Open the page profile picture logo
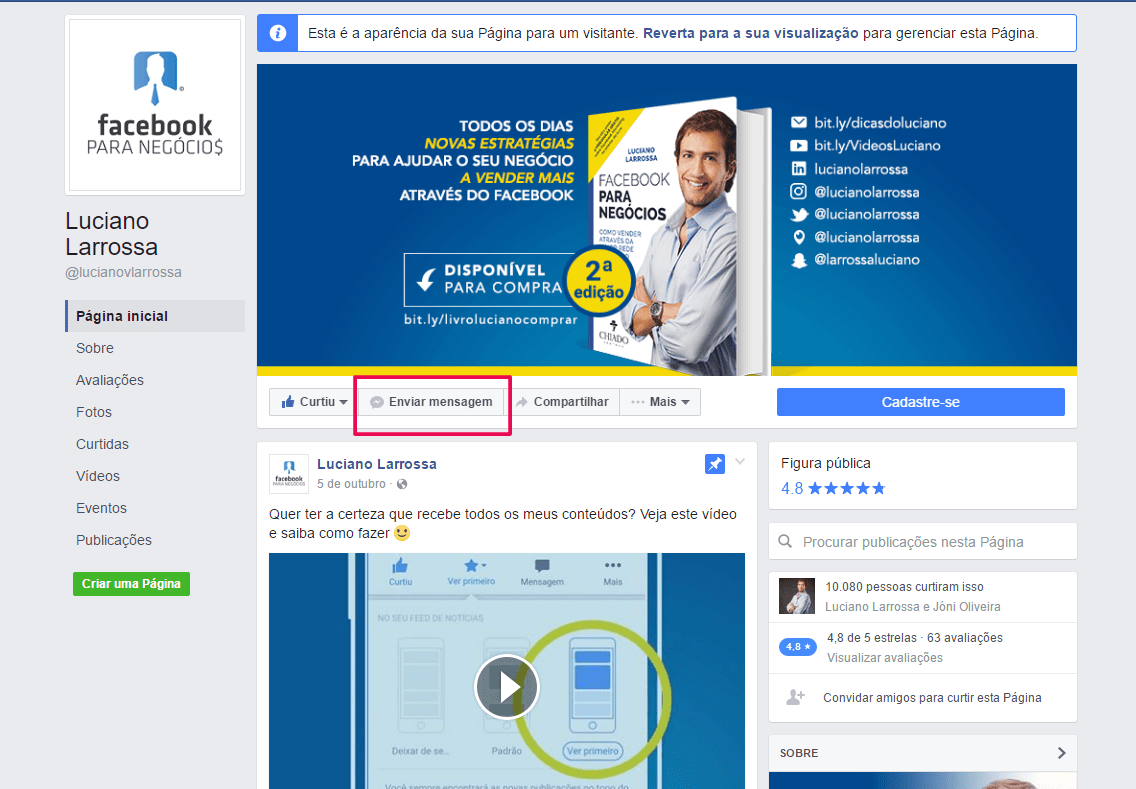This screenshot has height=789, width=1136. [x=155, y=105]
